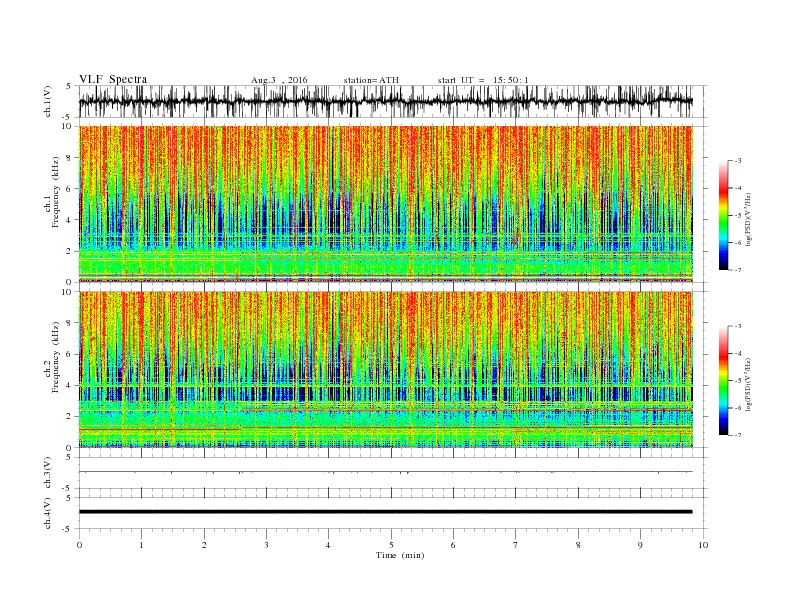Click the ch.2 "Frequency (kHz)" axis label
792x612 pixels.
coord(55,358)
